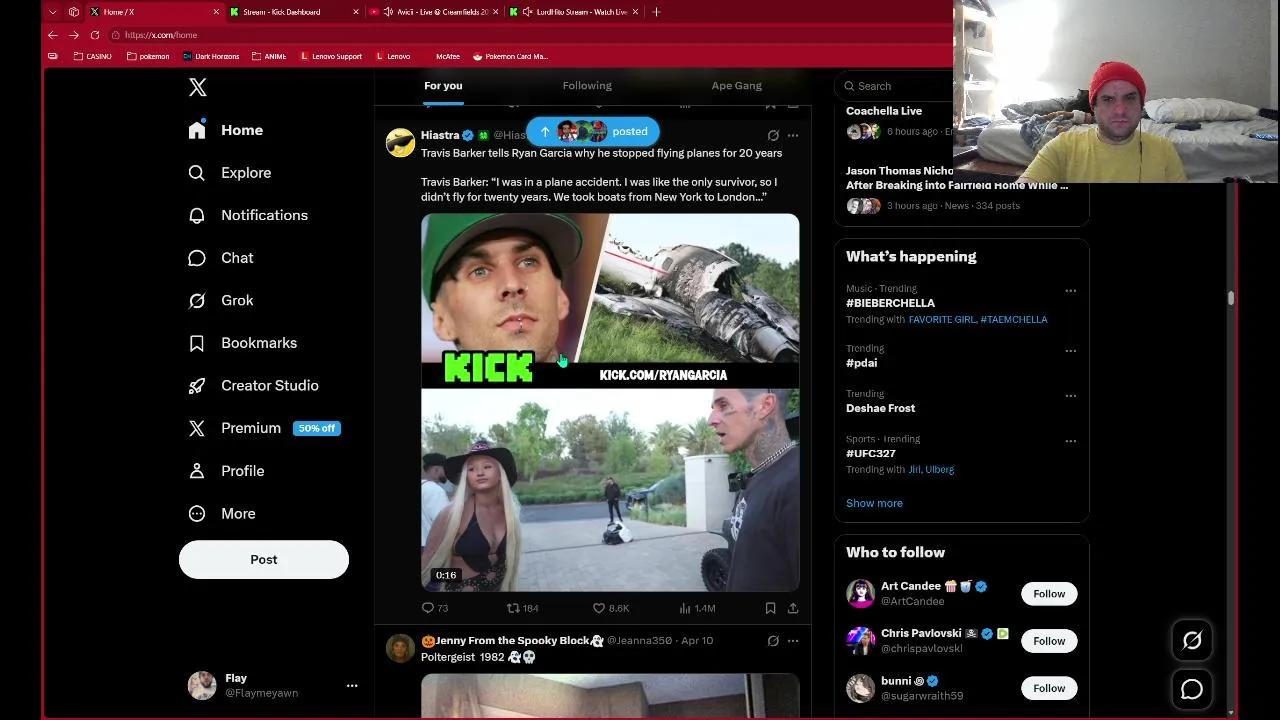Viewport: 1280px width, 720px height.
Task: Repost the Hiastra post
Action: tap(522, 608)
